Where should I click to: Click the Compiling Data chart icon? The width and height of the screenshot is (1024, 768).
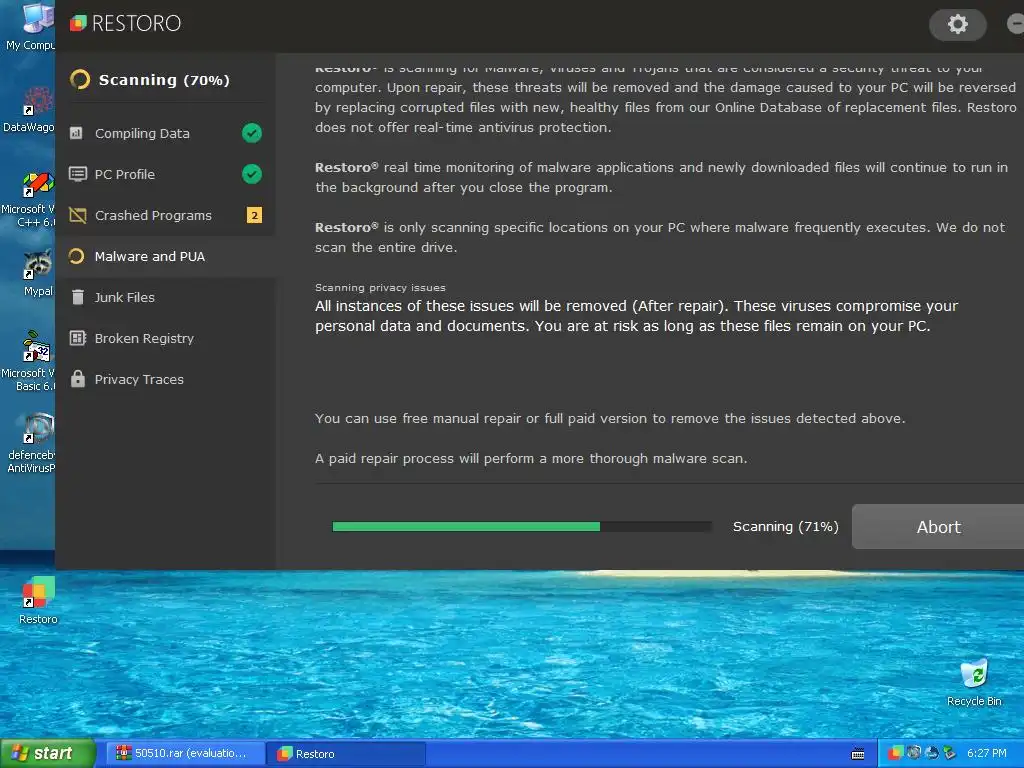coord(77,133)
